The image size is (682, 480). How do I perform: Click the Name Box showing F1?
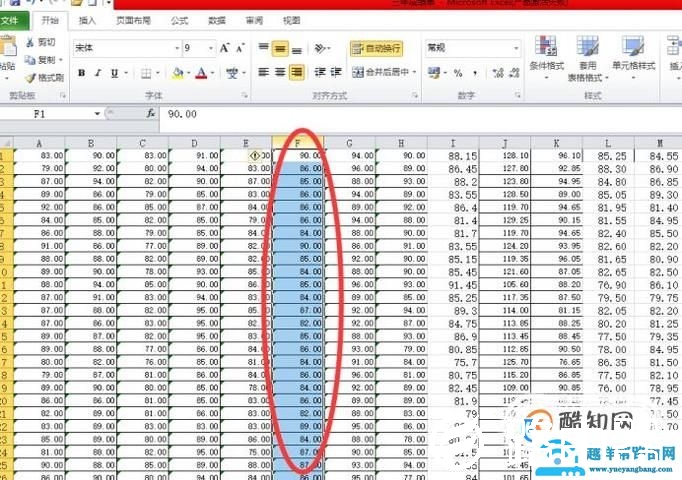click(x=46, y=114)
